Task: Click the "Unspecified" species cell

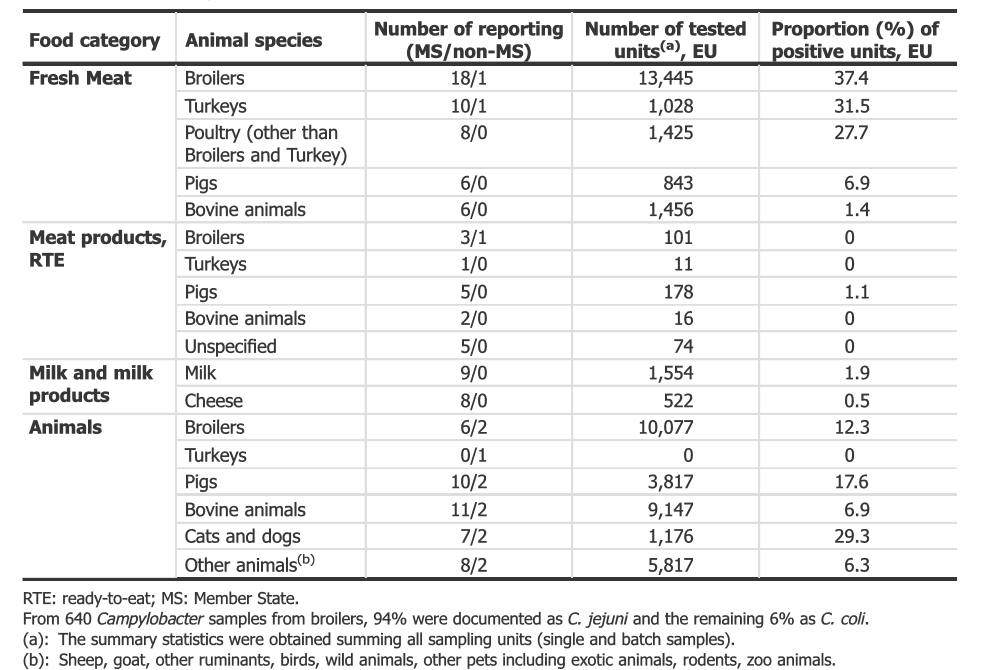Action: pyautogui.click(x=230, y=346)
